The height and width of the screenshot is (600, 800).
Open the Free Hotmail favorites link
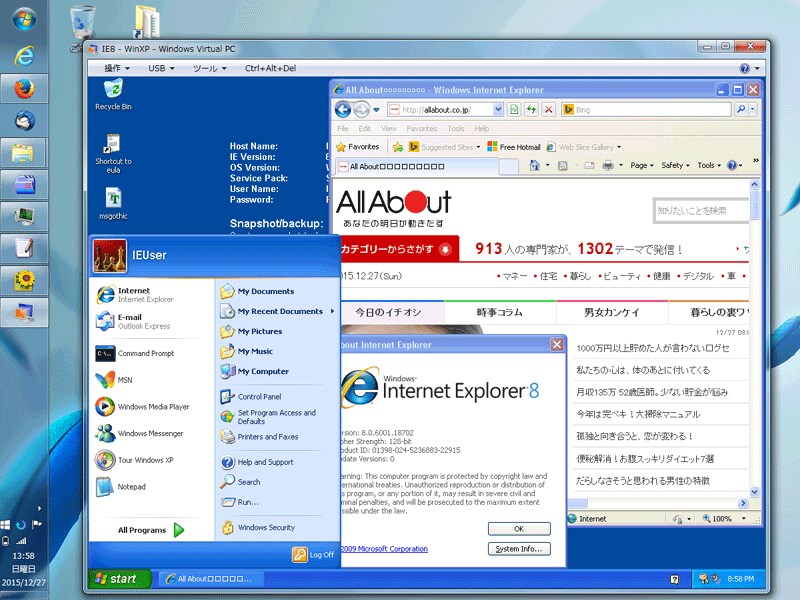coord(514,147)
